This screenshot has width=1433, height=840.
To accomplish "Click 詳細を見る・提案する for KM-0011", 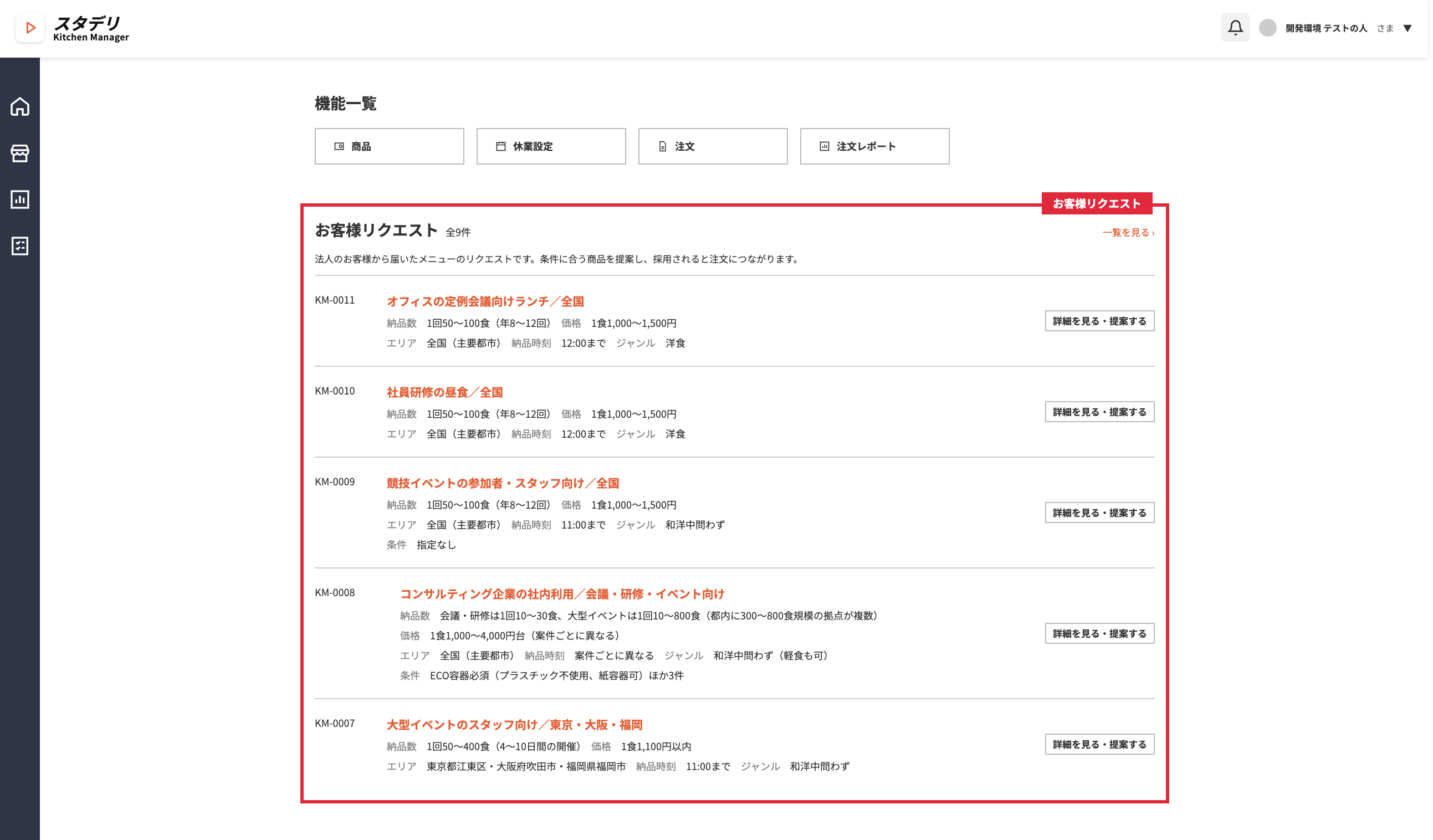I will pos(1100,321).
